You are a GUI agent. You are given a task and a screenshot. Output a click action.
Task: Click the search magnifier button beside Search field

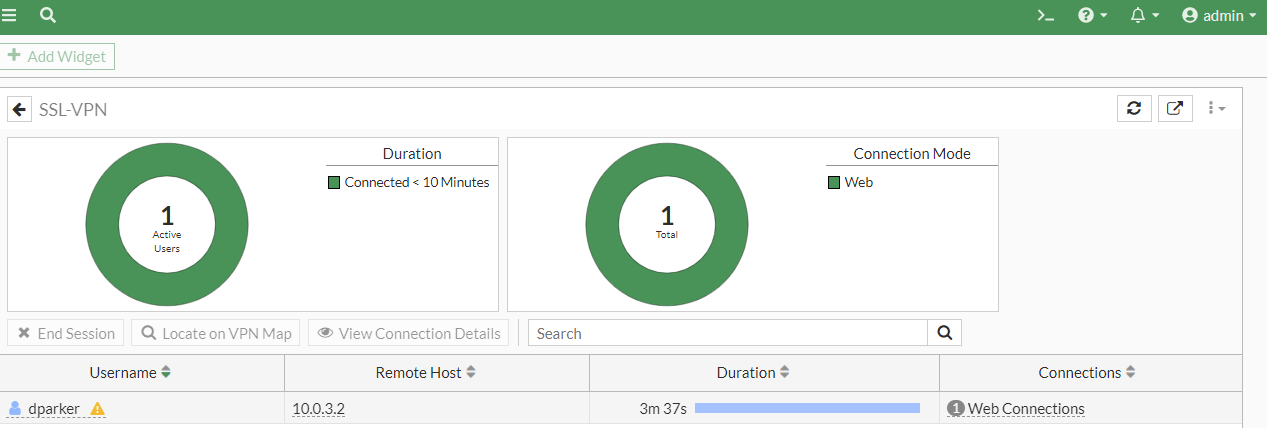(x=944, y=333)
